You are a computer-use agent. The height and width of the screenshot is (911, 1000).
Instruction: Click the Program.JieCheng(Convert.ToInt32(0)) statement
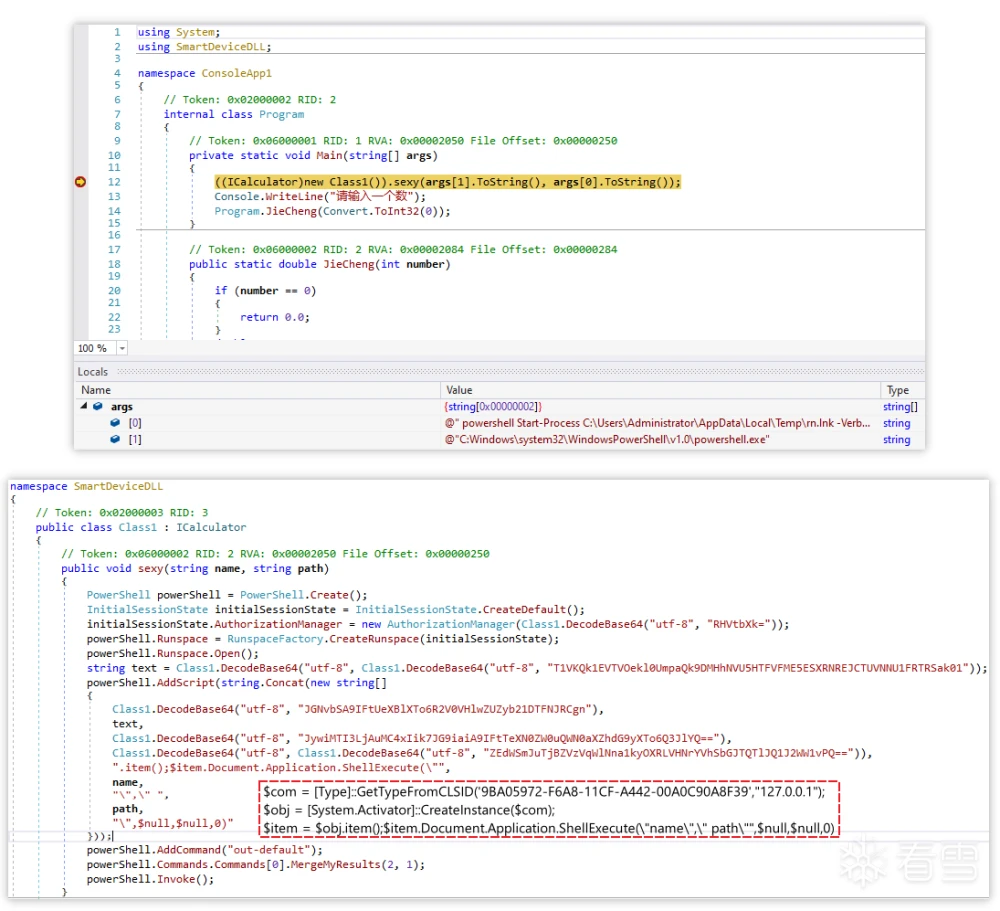(x=332, y=211)
